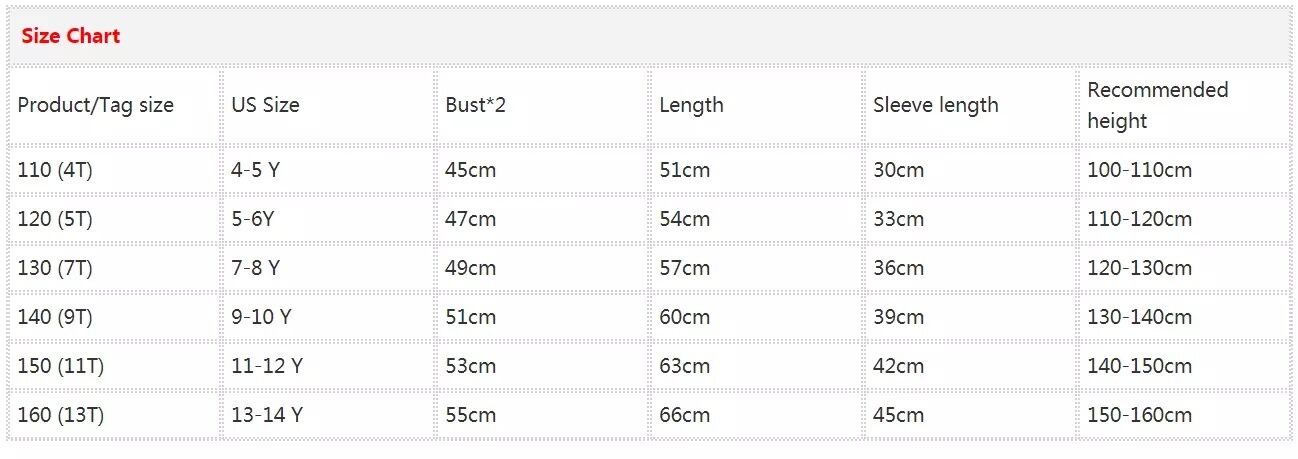Click the 5-6Y US size cell
This screenshot has height=459, width=1298.
(x=252, y=219)
